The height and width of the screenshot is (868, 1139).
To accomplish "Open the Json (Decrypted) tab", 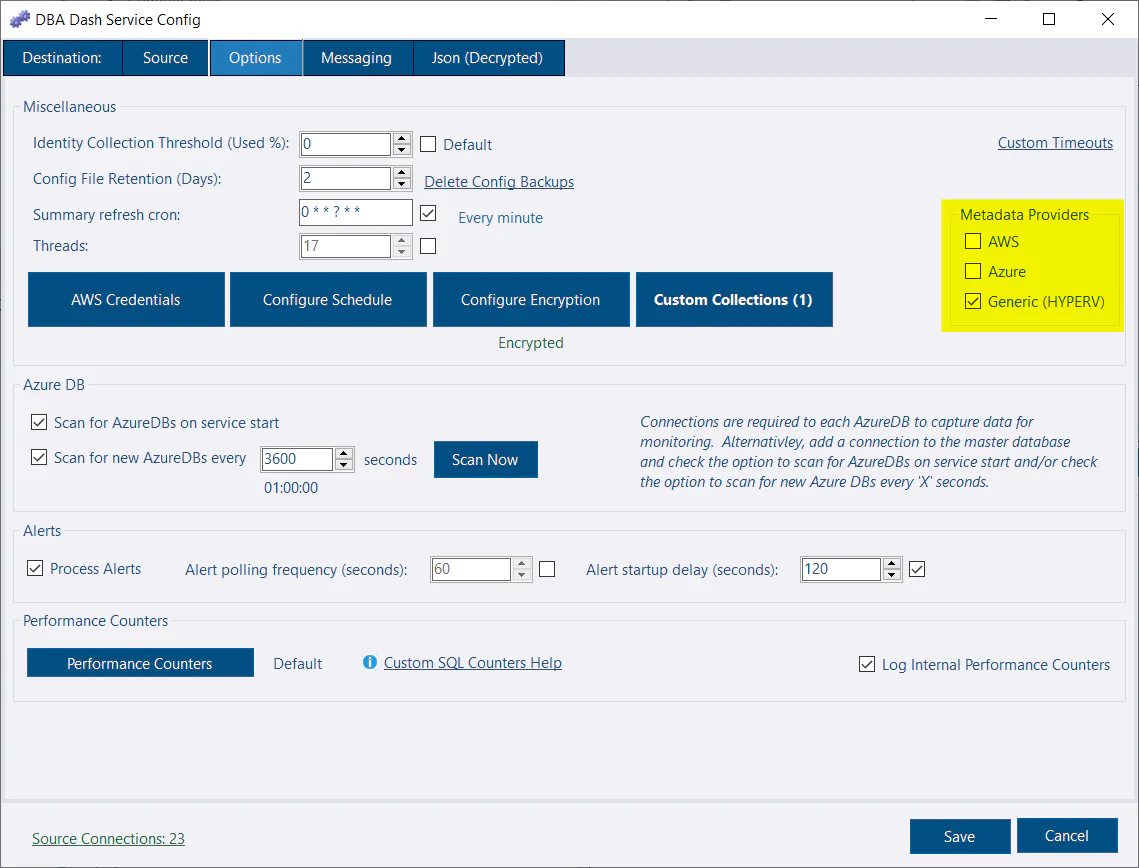I will pos(488,57).
